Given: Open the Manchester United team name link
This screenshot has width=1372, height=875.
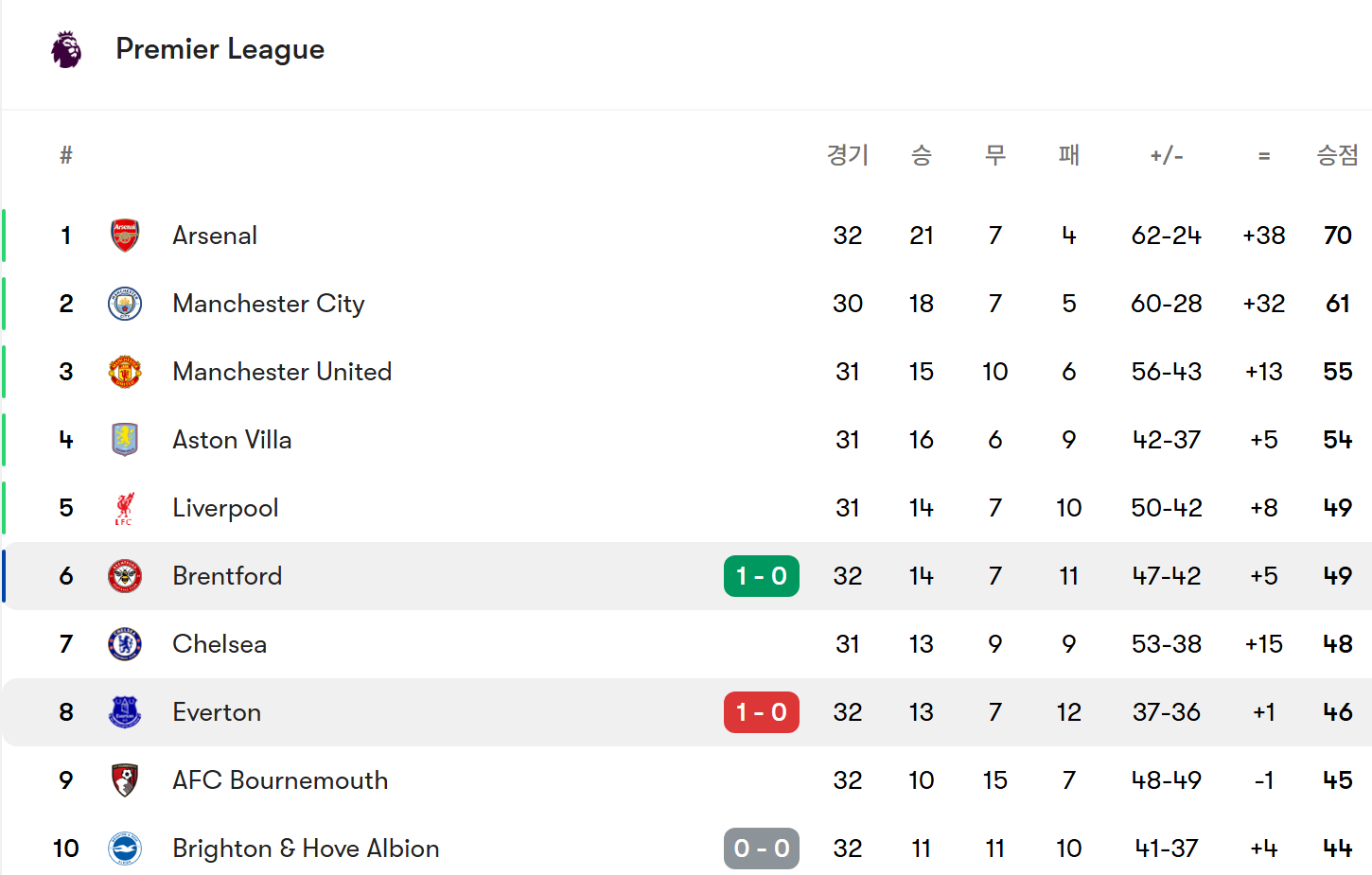Looking at the screenshot, I should 282,372.
